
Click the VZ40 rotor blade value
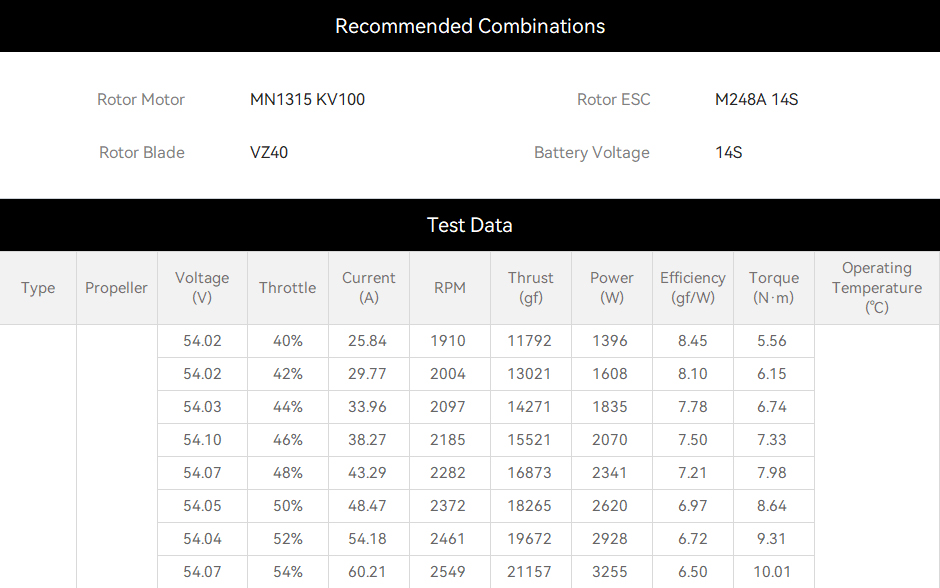269,152
